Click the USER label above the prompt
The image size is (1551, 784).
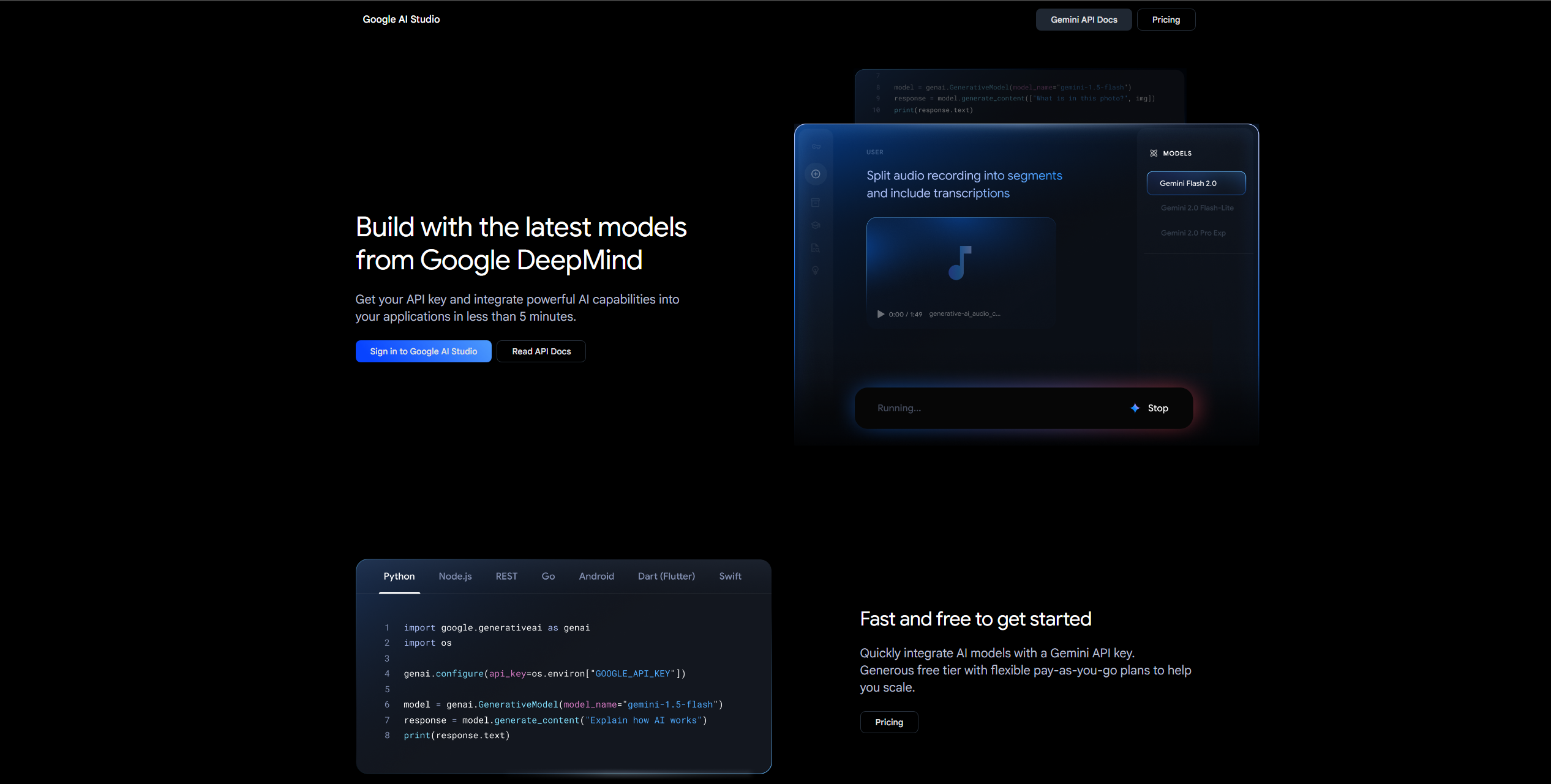tap(874, 152)
